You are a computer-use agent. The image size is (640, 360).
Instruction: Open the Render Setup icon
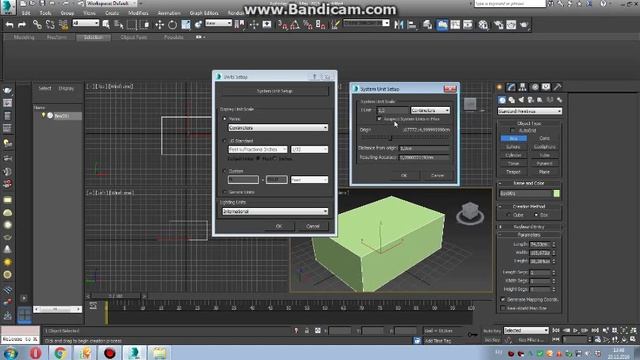(498, 25)
